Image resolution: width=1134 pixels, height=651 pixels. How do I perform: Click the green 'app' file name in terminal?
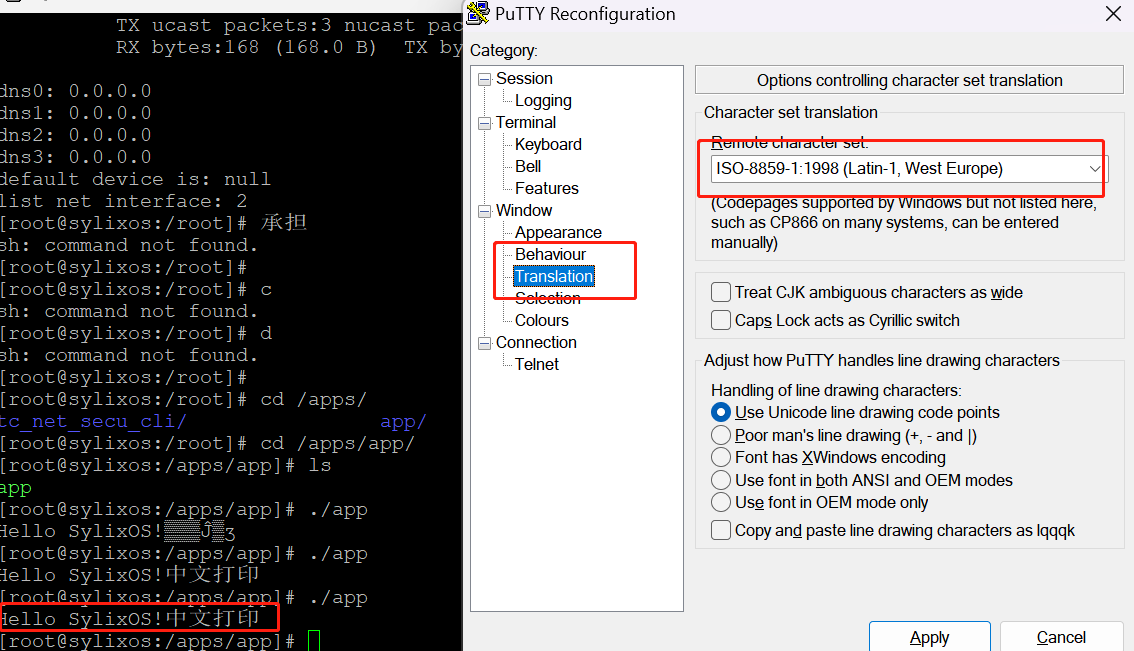[x=16, y=488]
